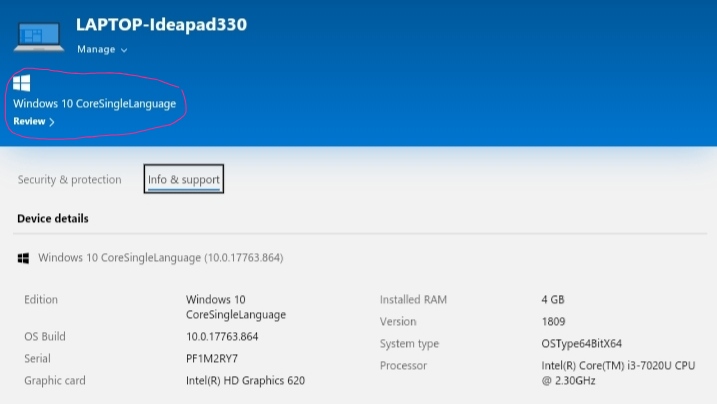Click the Graphic card label
Image resolution: width=717 pixels, height=404 pixels.
[x=55, y=381]
